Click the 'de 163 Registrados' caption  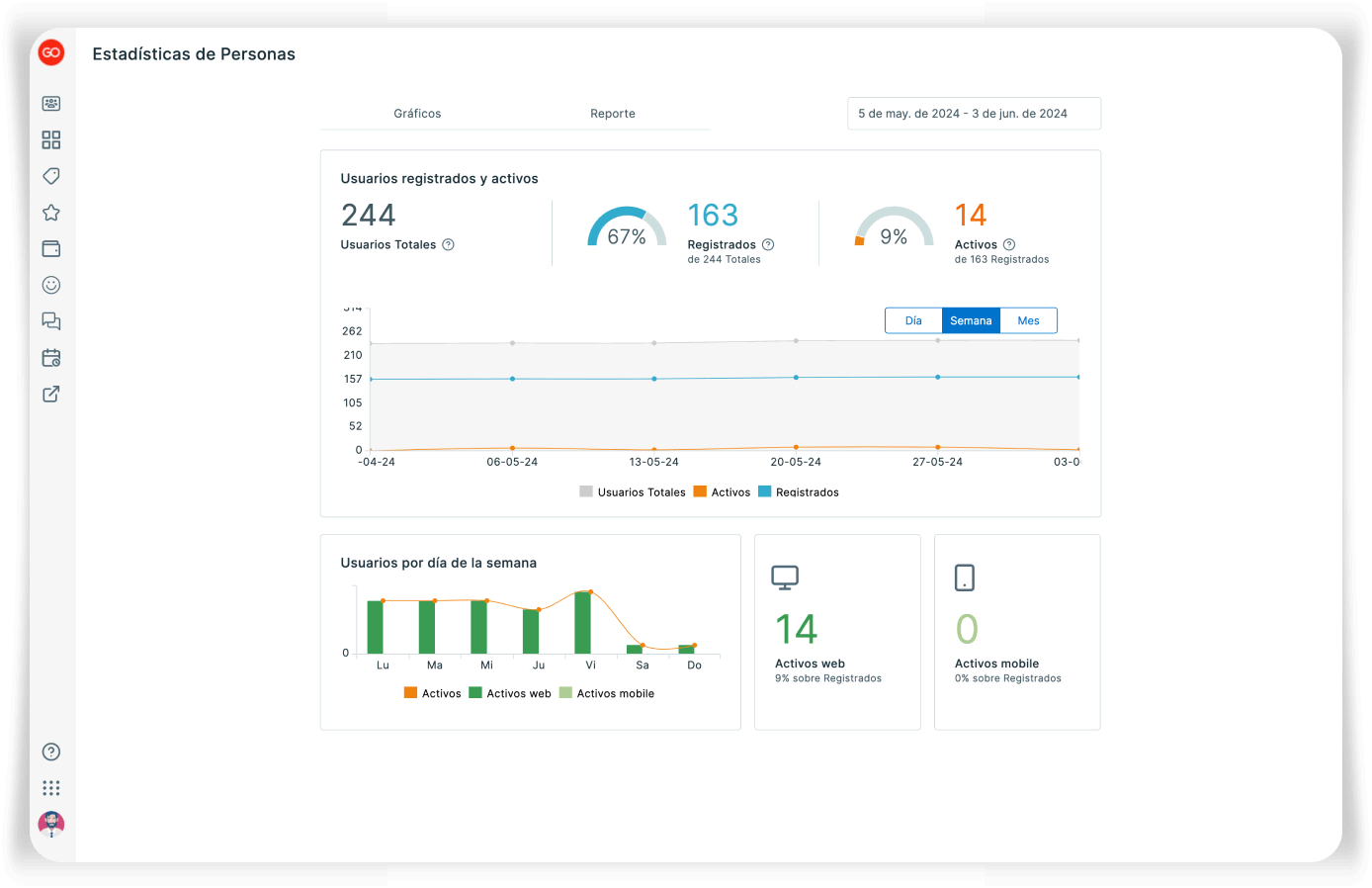point(1002,260)
